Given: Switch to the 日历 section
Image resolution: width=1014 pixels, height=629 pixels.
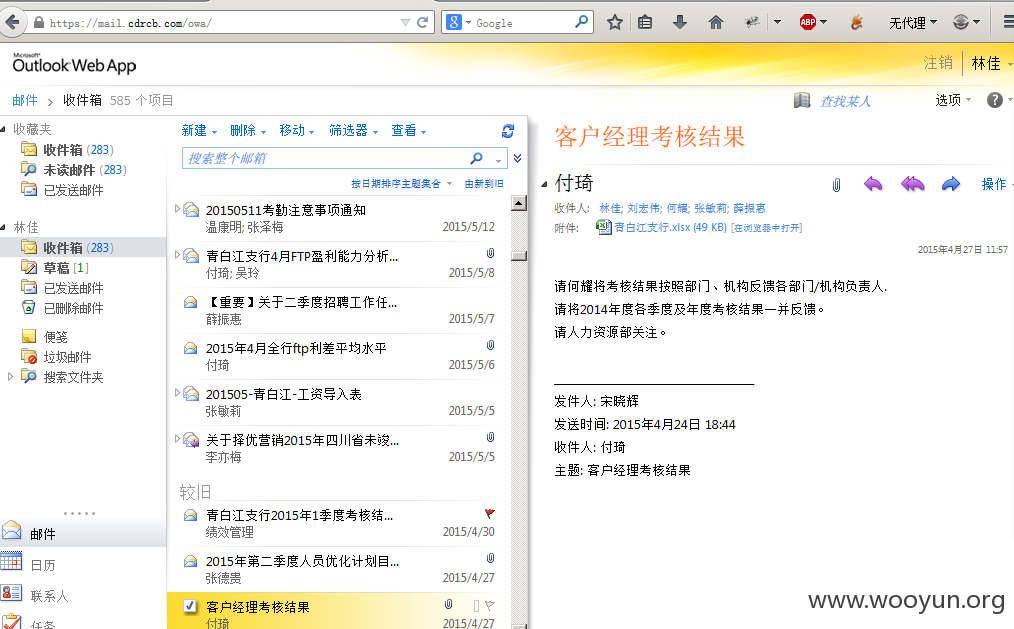Looking at the screenshot, I should 43,565.
